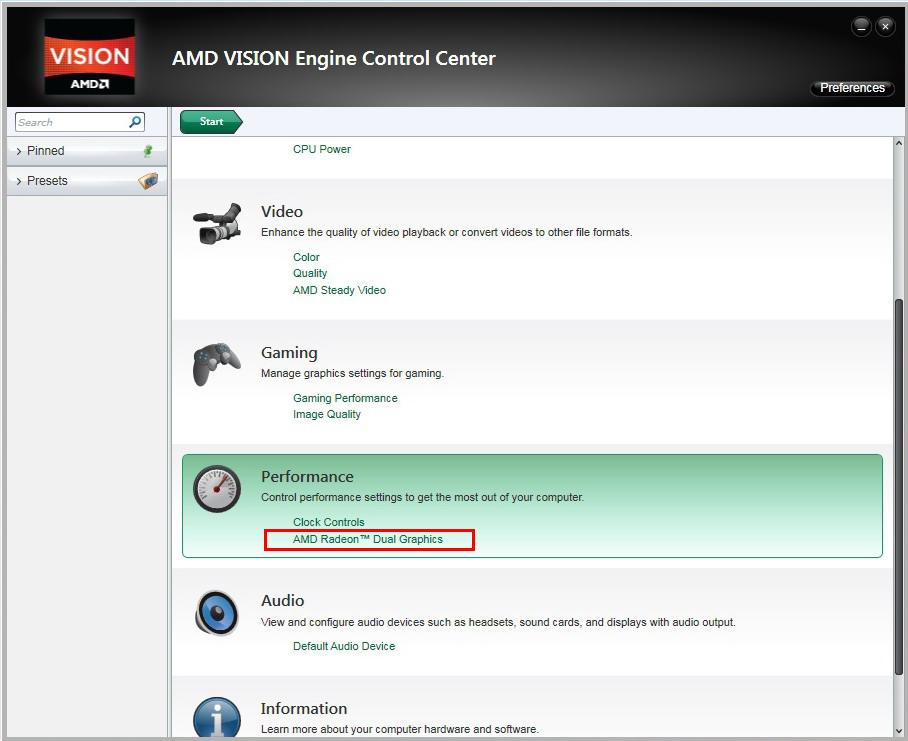Screen dimensions: 908x741
Task: Open AMD Radeon Dual Graphics link
Action: click(x=368, y=539)
